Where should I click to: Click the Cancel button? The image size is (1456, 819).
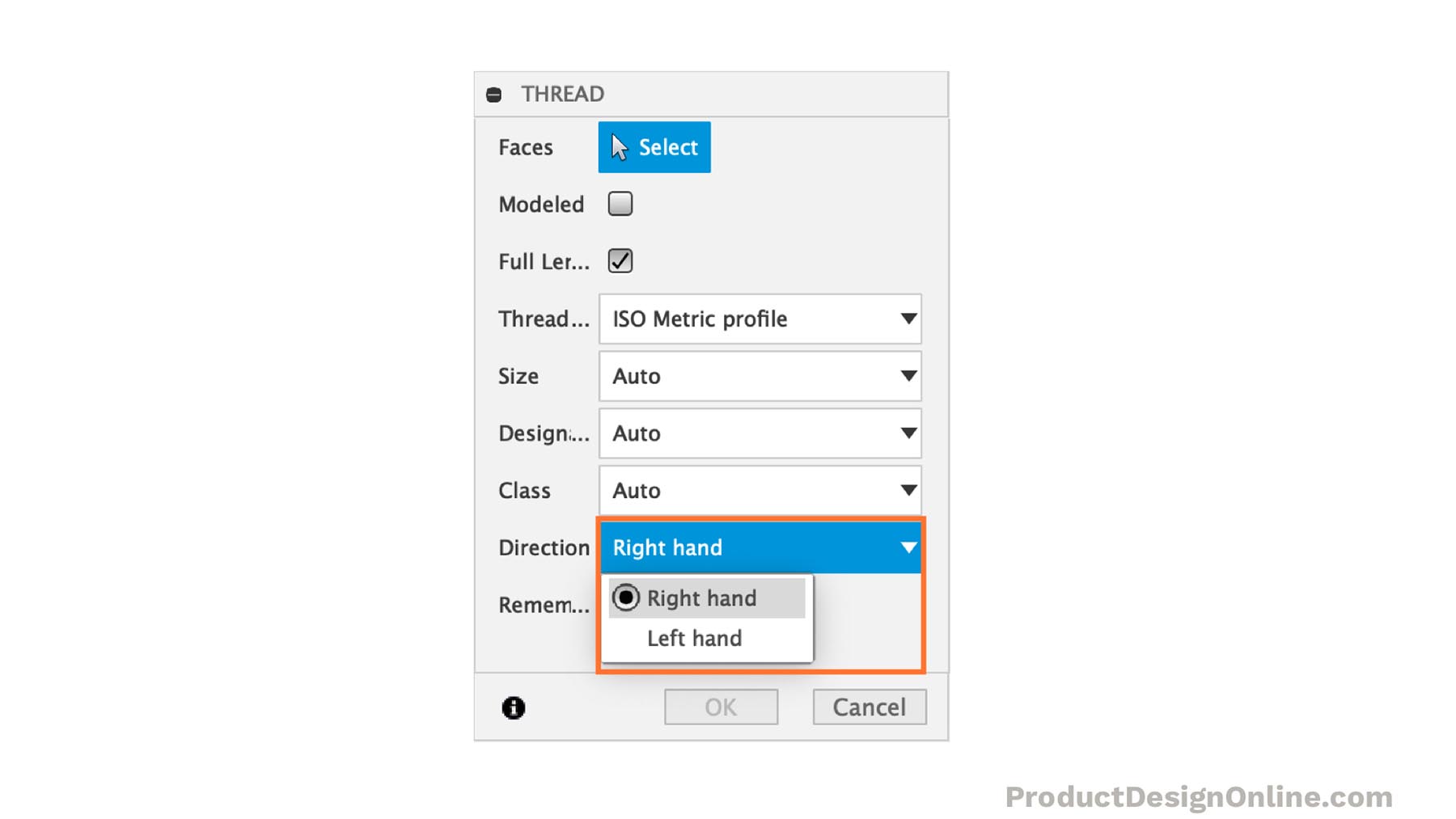(x=870, y=707)
